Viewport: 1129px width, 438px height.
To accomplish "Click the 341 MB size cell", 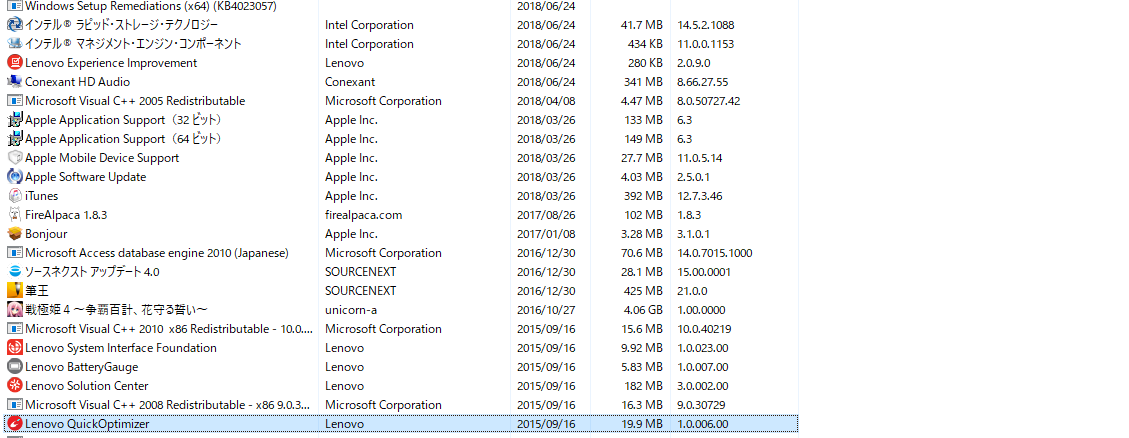I will (x=644, y=81).
